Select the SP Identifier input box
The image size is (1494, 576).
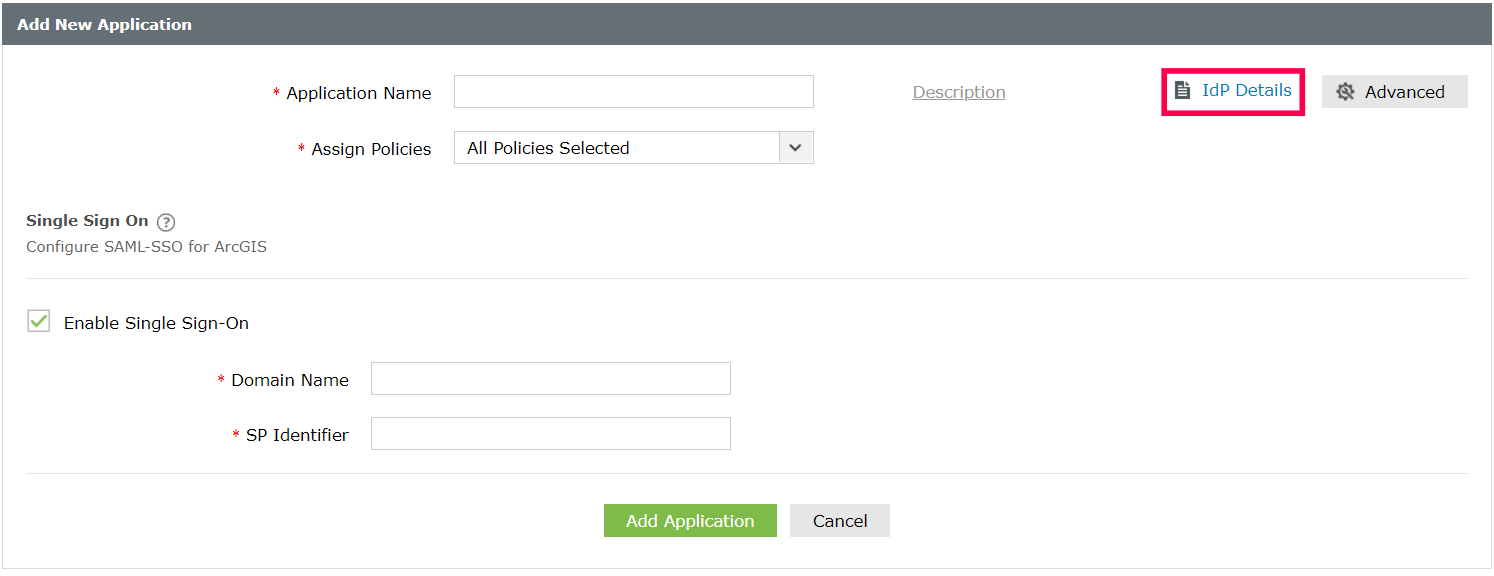tap(550, 434)
